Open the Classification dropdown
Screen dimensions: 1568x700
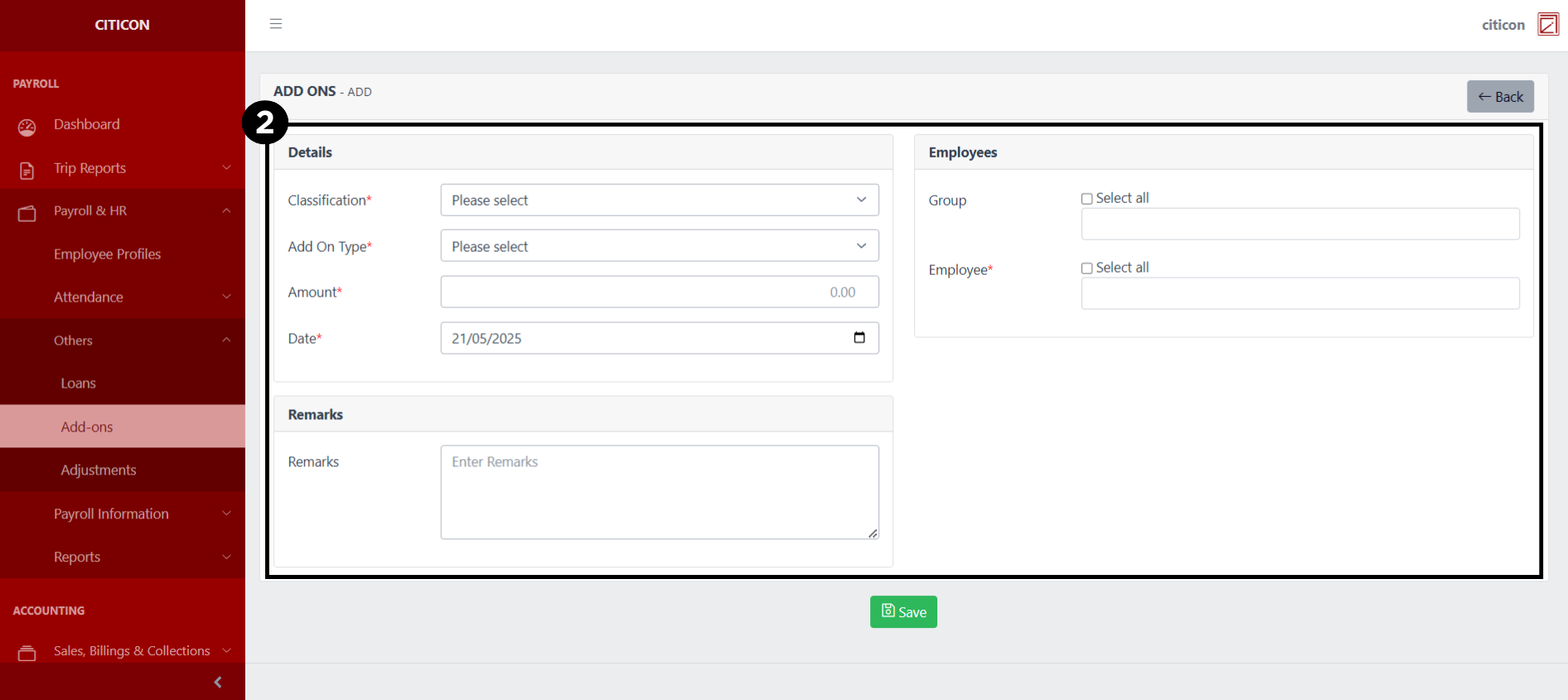pos(659,200)
